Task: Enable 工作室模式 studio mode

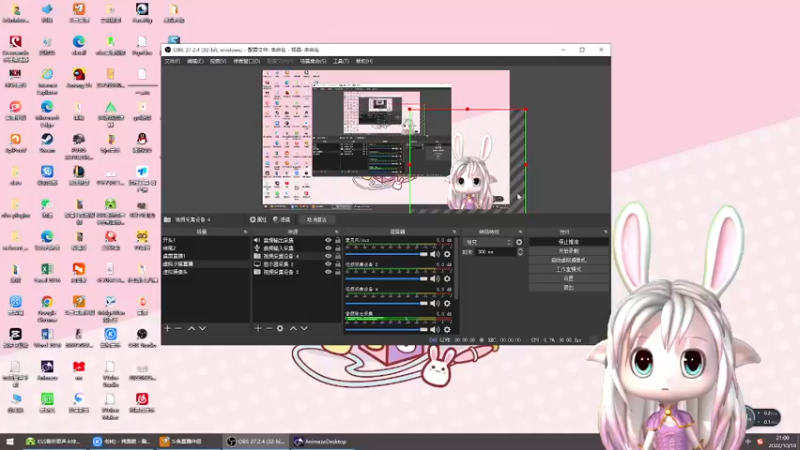Action: [x=568, y=269]
